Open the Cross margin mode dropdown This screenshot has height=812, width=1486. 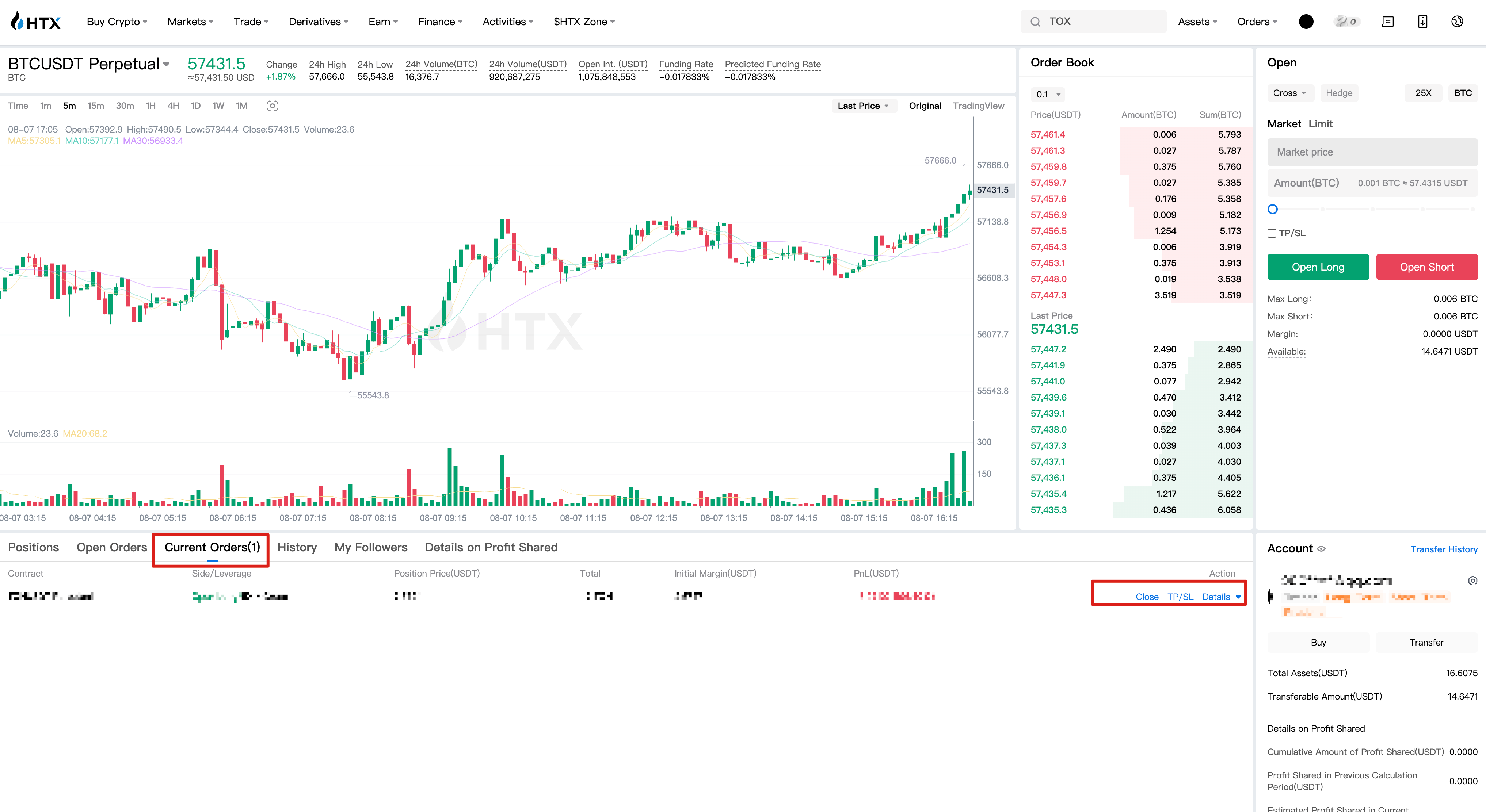coord(1290,93)
